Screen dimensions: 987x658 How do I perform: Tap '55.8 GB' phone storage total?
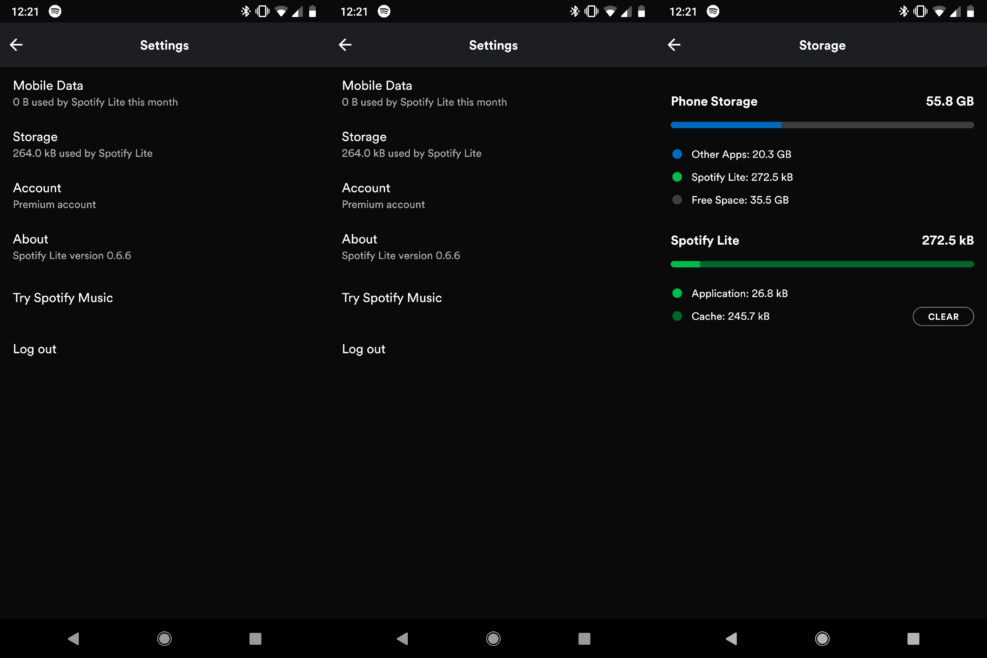click(x=949, y=101)
